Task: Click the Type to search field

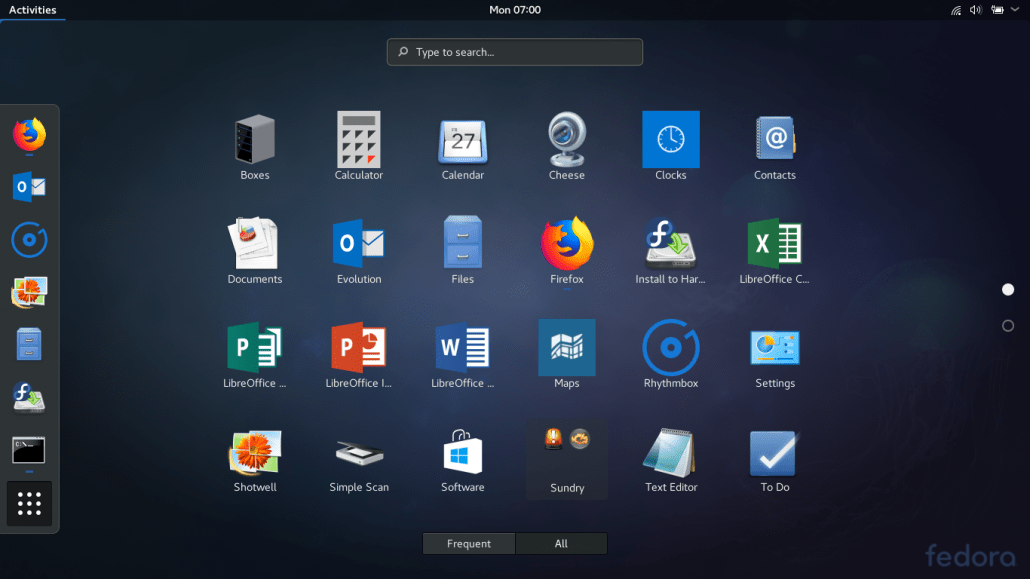Action: pos(514,52)
